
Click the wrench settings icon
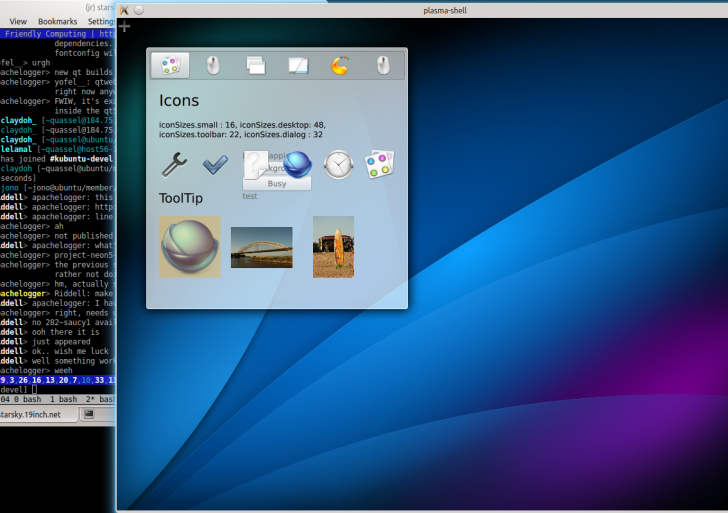[x=174, y=164]
